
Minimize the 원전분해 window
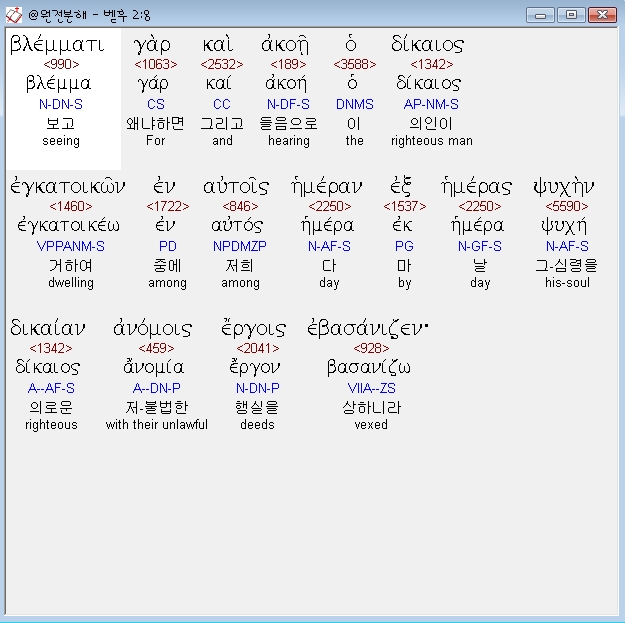540,15
